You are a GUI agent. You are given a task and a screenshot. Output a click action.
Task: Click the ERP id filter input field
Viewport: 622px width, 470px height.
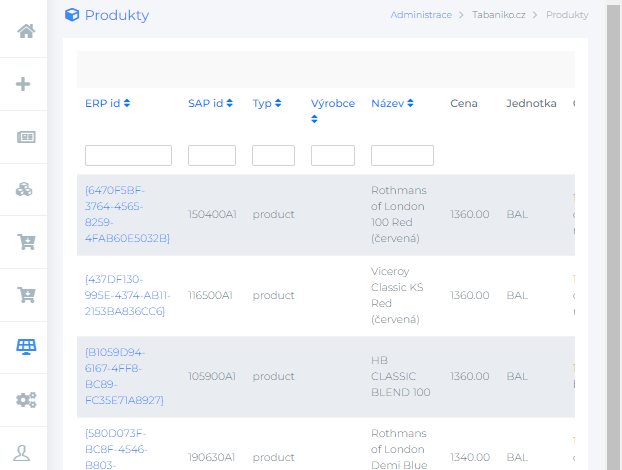pyautogui.click(x=128, y=156)
